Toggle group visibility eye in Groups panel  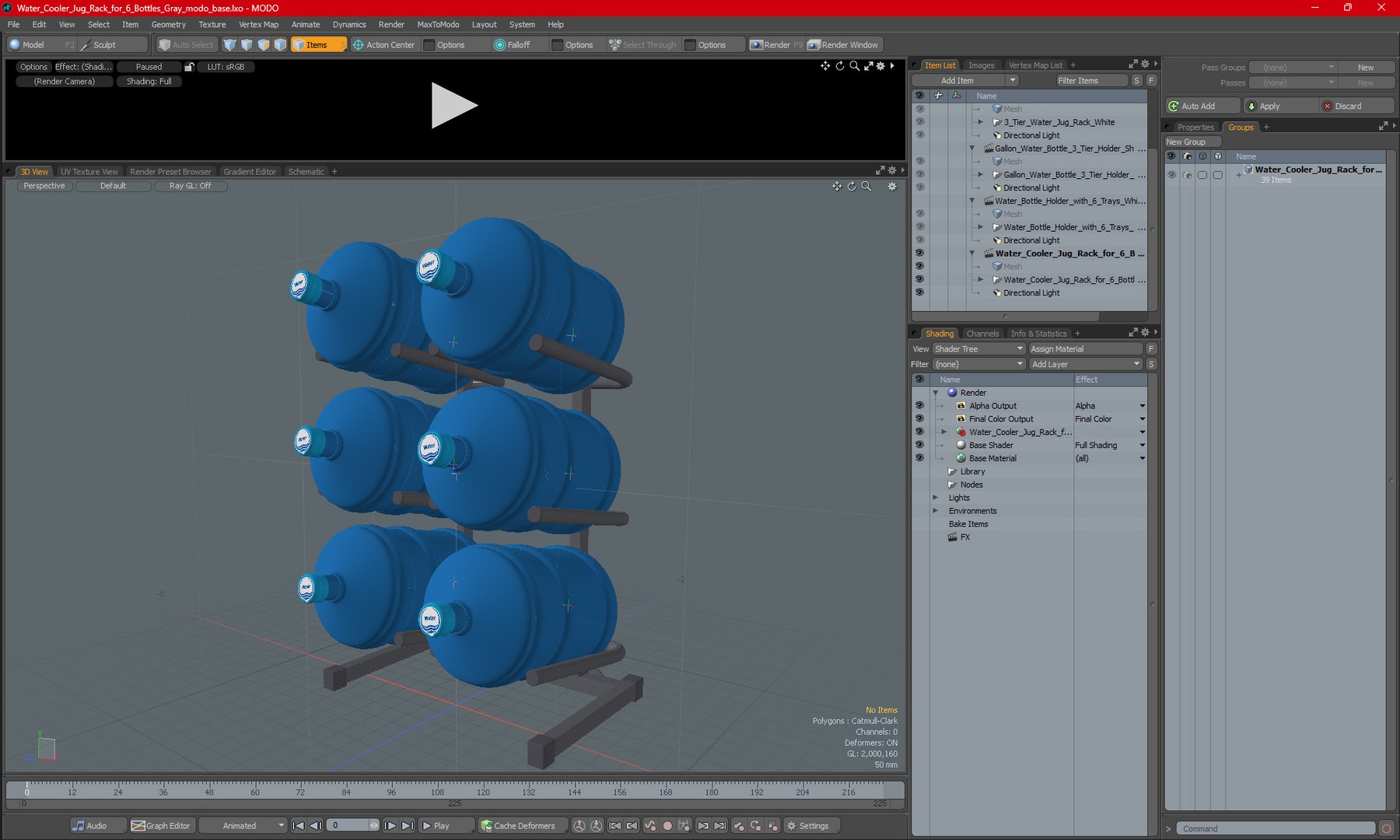(x=1171, y=175)
